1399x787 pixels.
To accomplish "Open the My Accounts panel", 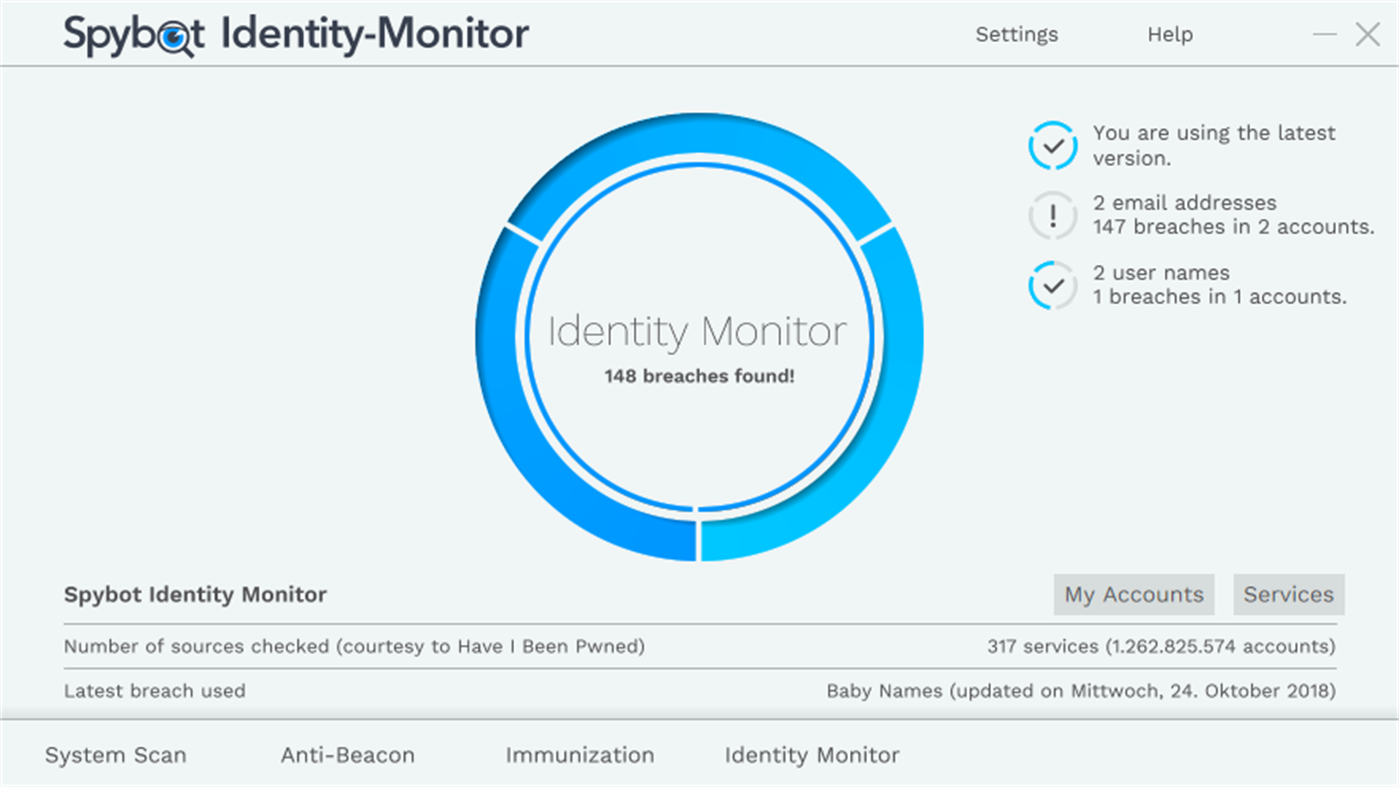I will click(1133, 594).
